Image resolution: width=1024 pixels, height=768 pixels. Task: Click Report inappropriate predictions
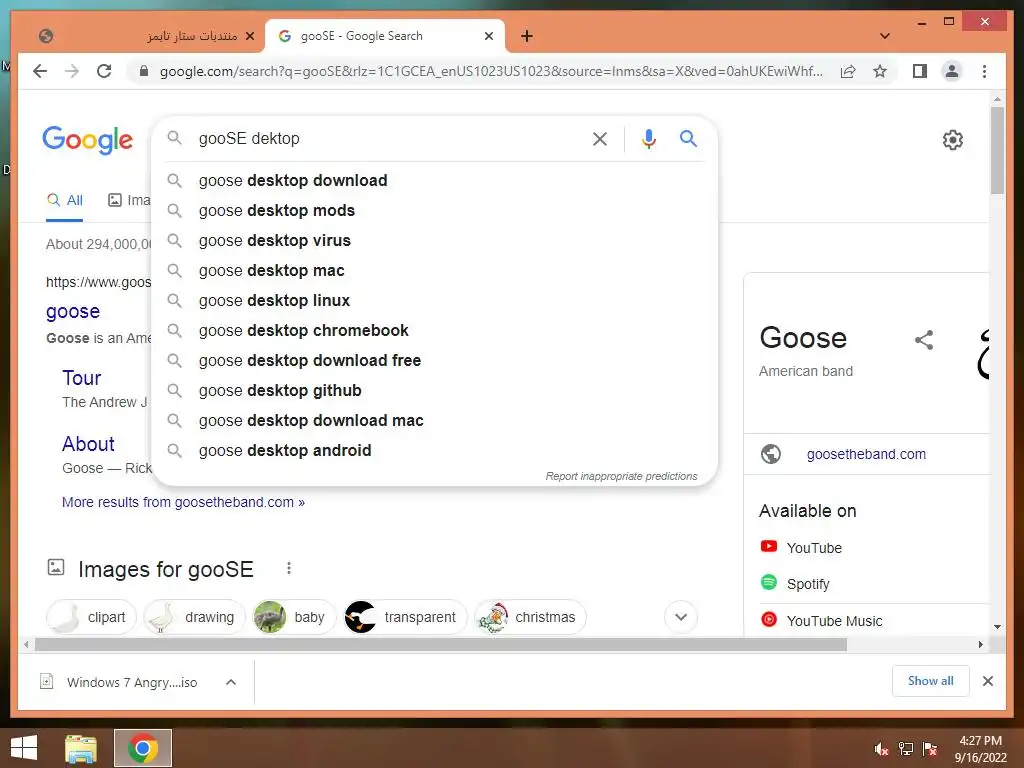coord(621,476)
